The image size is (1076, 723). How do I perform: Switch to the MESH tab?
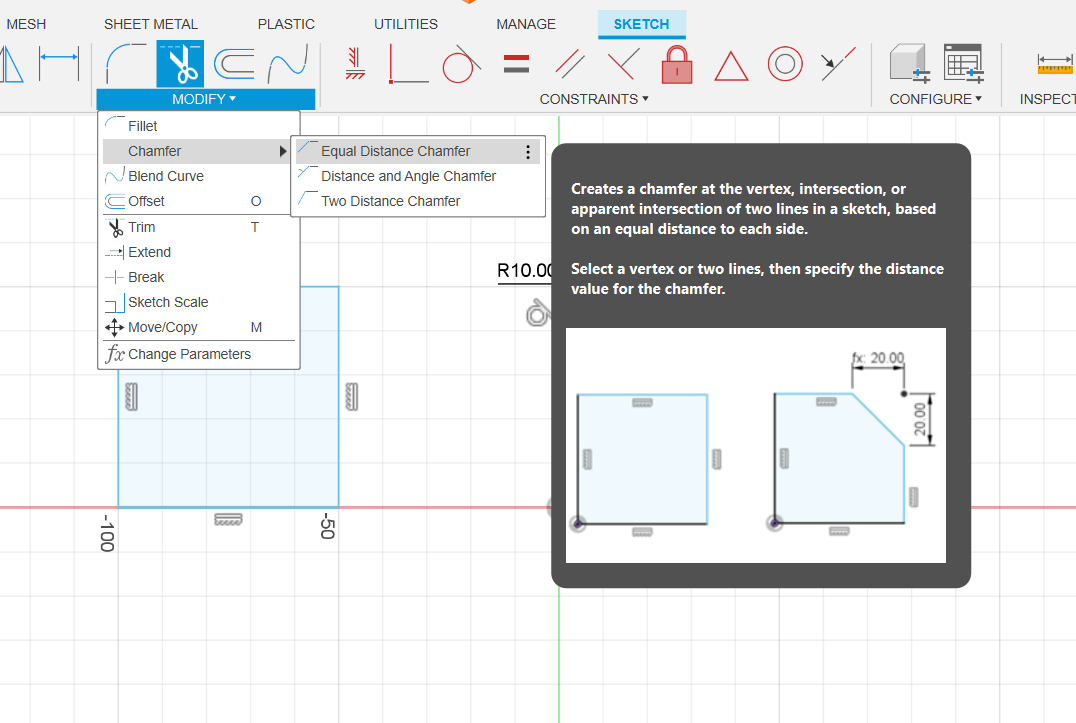25,24
